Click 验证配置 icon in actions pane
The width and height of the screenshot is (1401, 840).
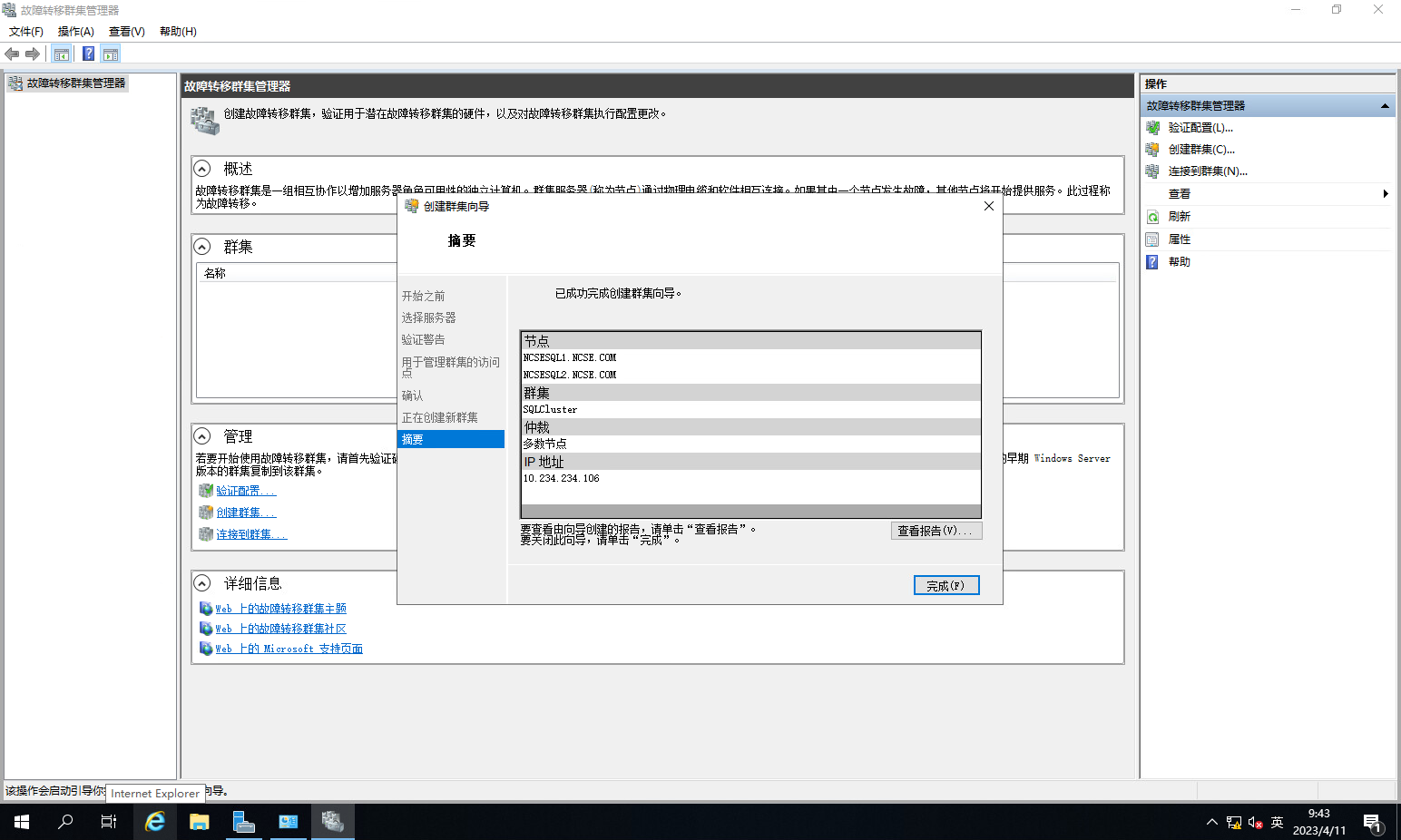click(1152, 128)
